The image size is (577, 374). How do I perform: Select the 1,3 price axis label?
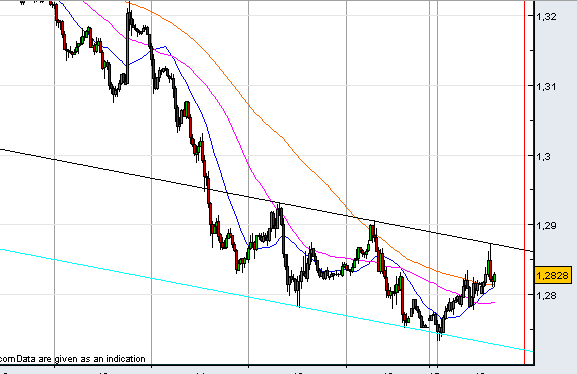544,156
